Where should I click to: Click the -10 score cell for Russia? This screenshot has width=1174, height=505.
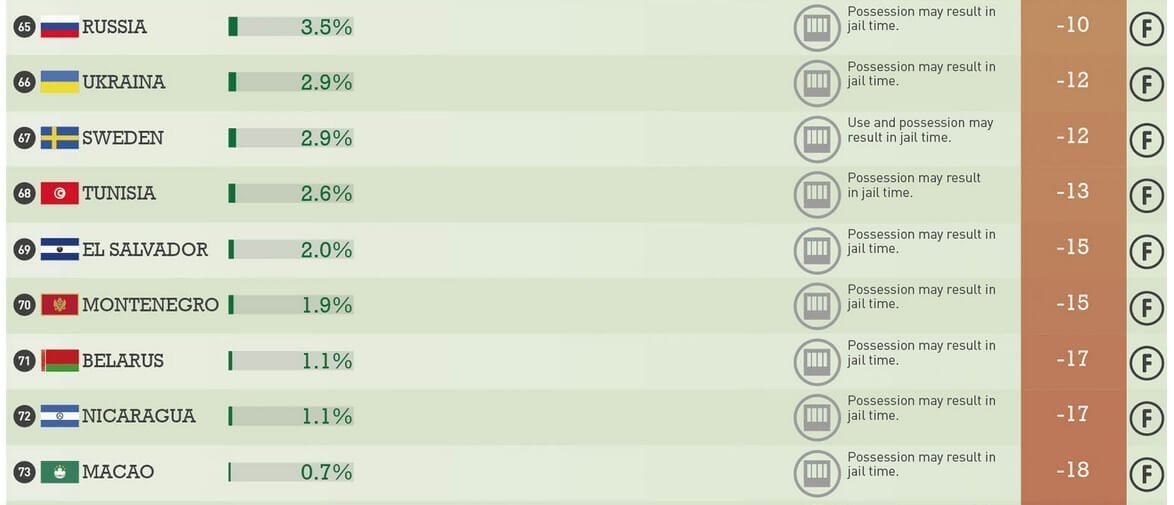[x=1073, y=25]
